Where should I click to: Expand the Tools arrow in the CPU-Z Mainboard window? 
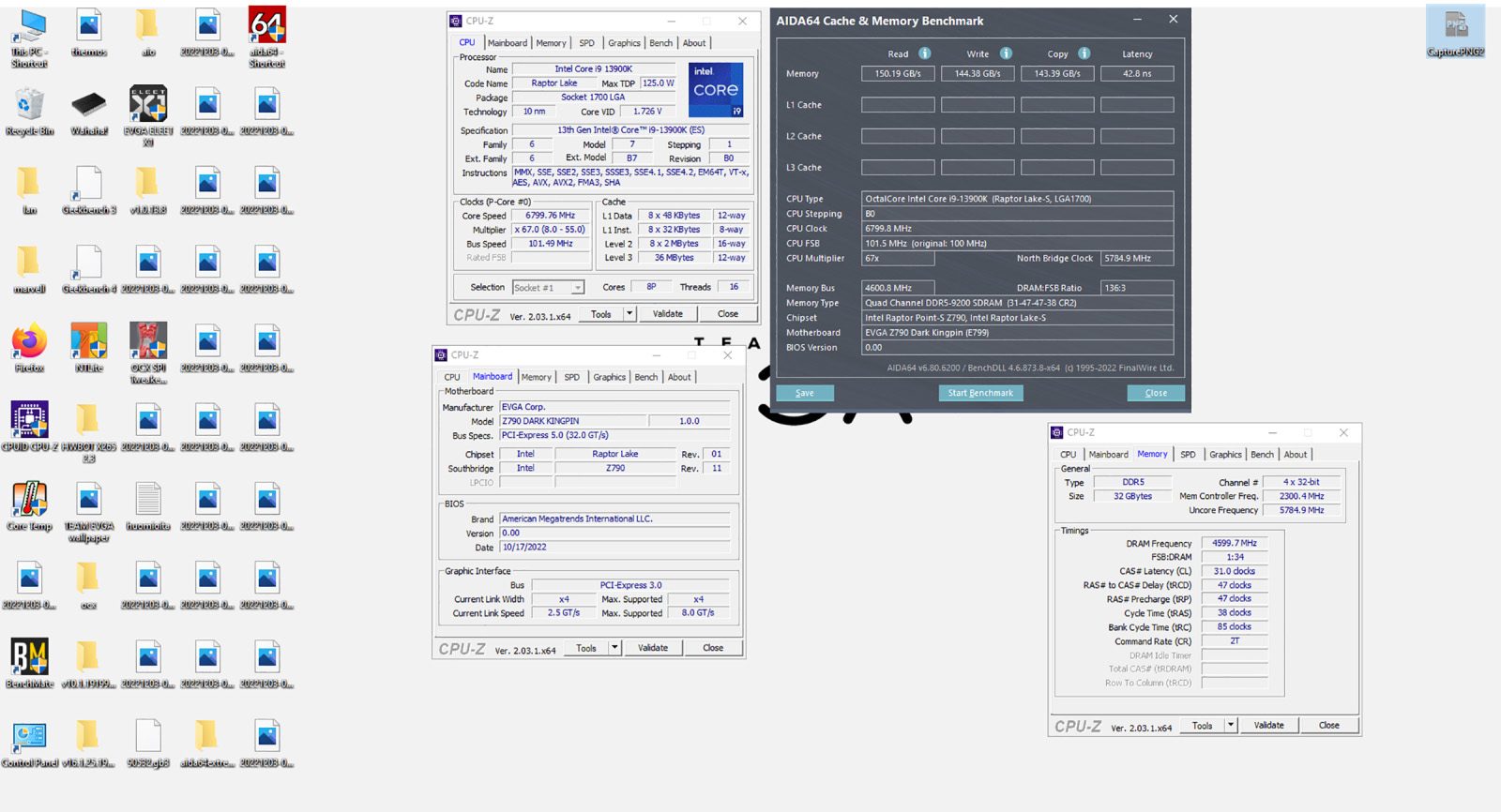(614, 648)
